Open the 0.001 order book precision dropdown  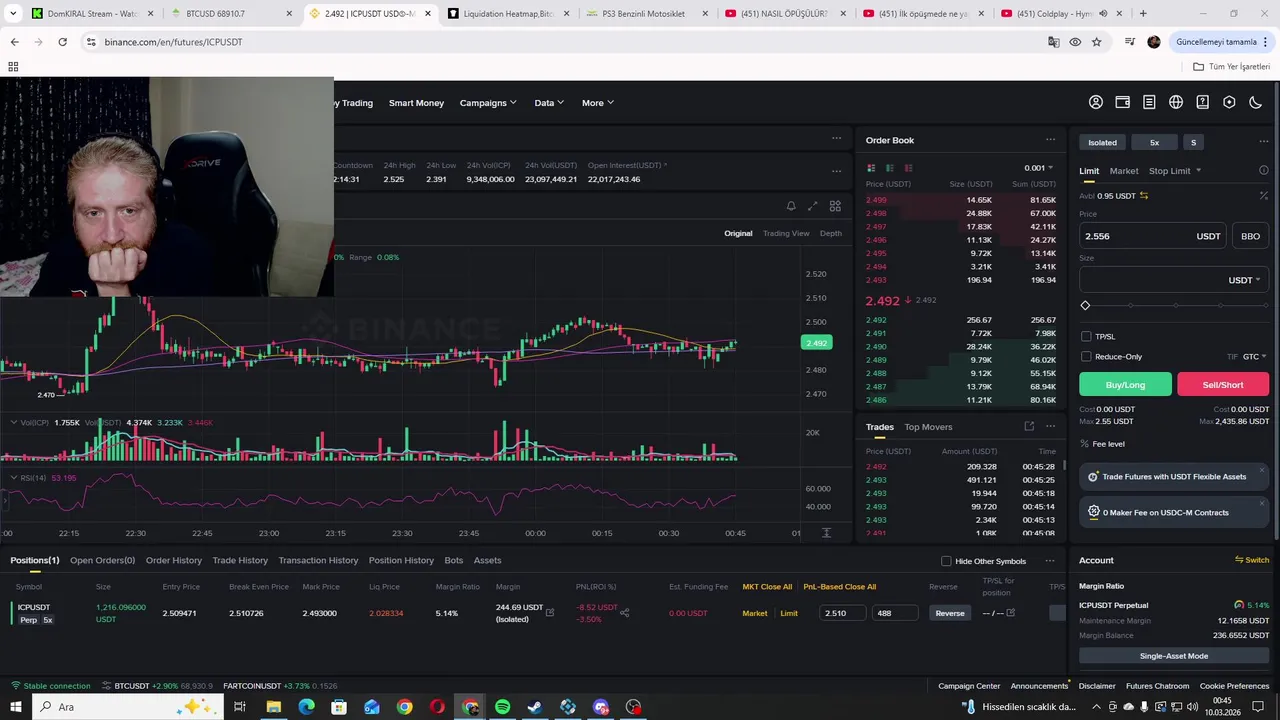pos(1038,168)
